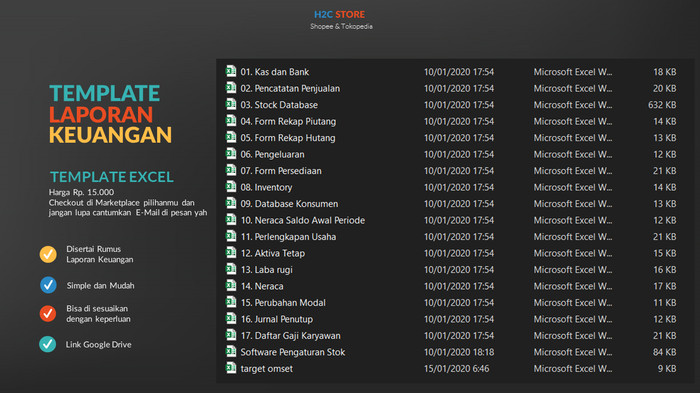Click Excel icon beside 08. Inventory

[x=231, y=187]
